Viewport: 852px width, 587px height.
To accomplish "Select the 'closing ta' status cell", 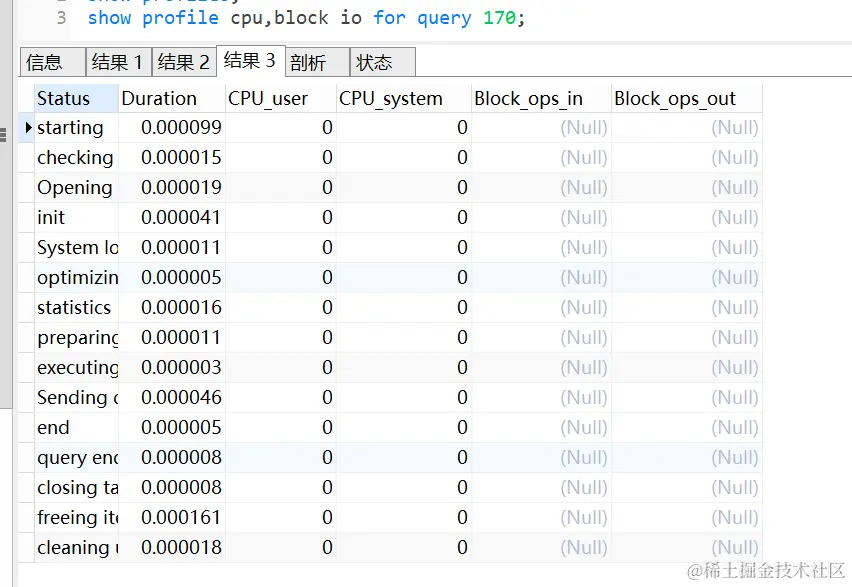I will click(76, 488).
